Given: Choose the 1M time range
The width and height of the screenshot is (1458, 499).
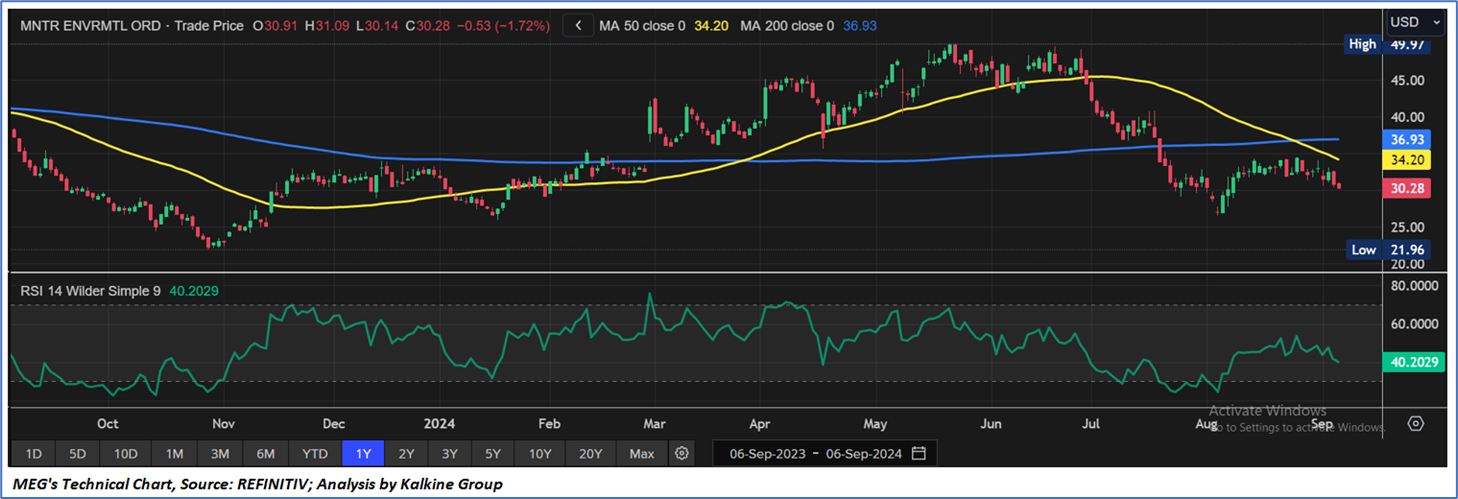Looking at the screenshot, I should coord(174,453).
